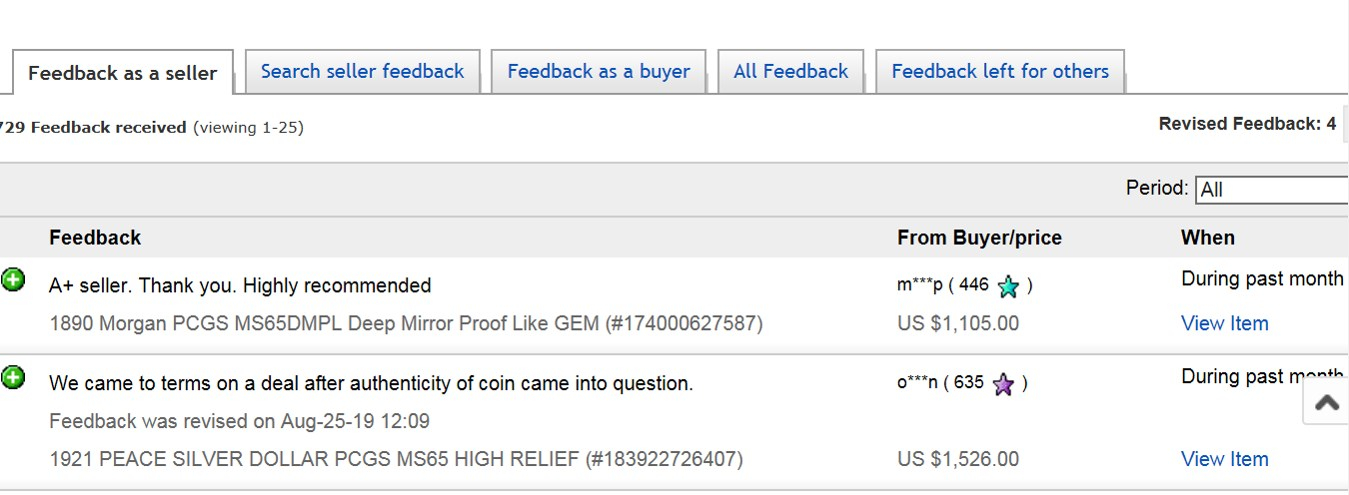Click buyer name o***n

(x=917, y=382)
